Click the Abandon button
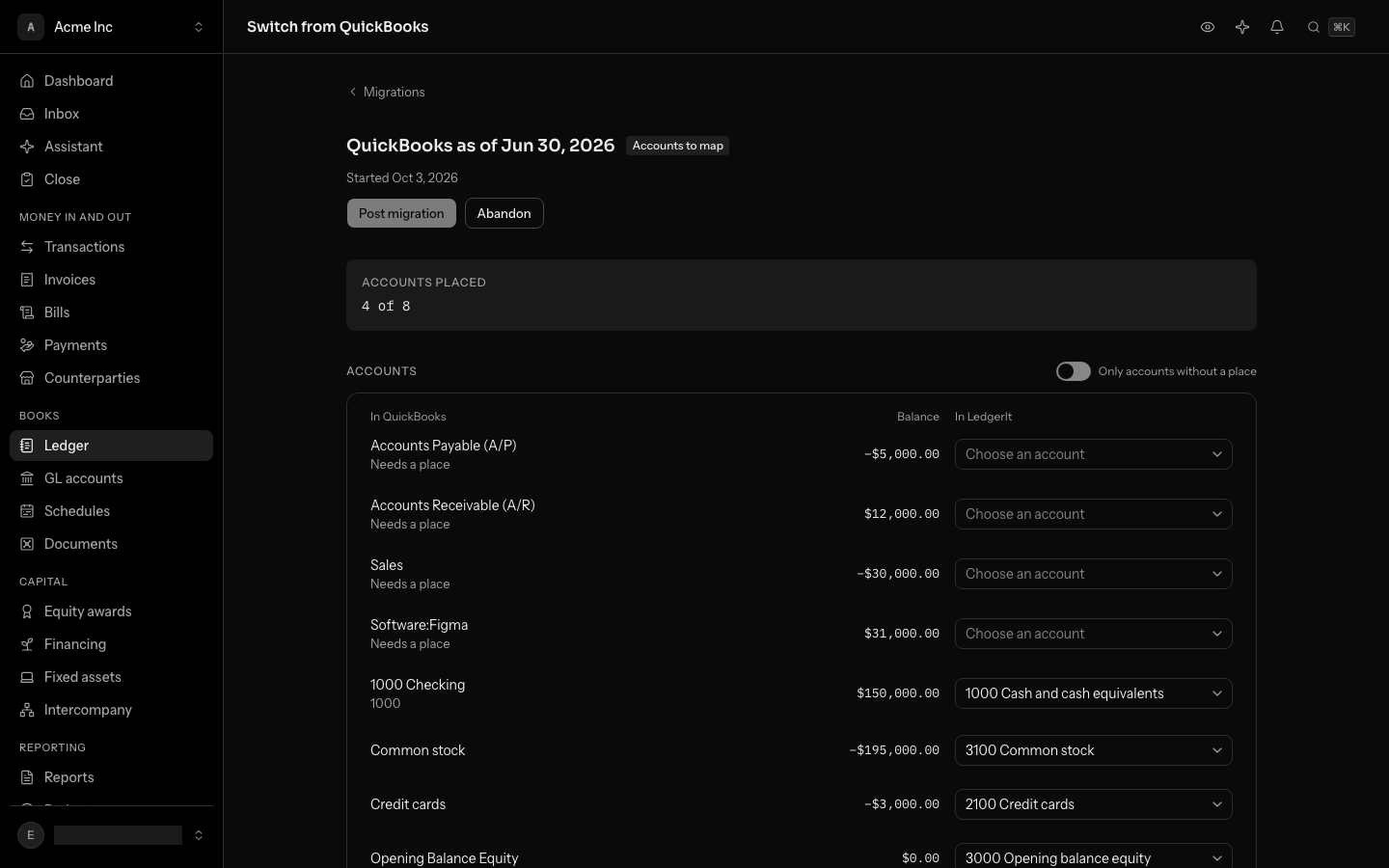The image size is (1389, 868). [x=504, y=213]
